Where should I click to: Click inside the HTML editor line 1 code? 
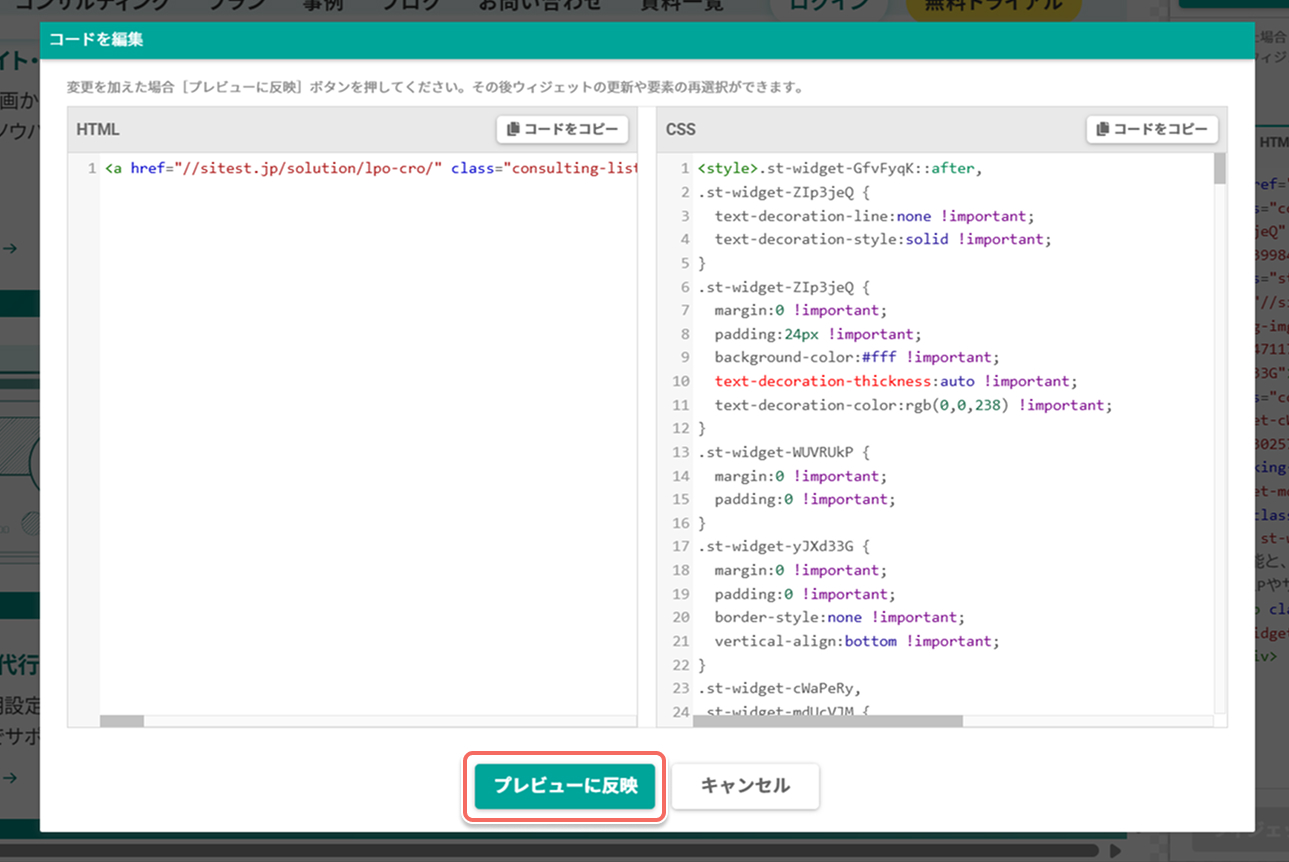[370, 168]
